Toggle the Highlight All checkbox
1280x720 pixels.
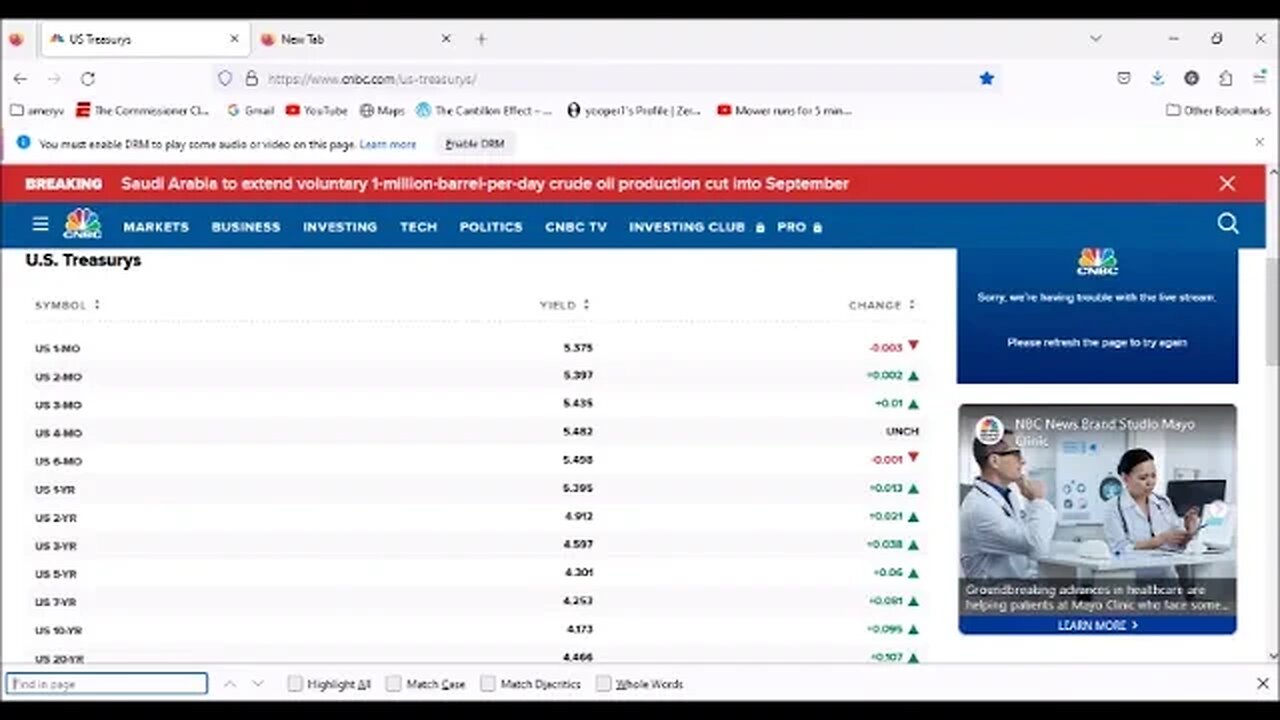tap(295, 684)
